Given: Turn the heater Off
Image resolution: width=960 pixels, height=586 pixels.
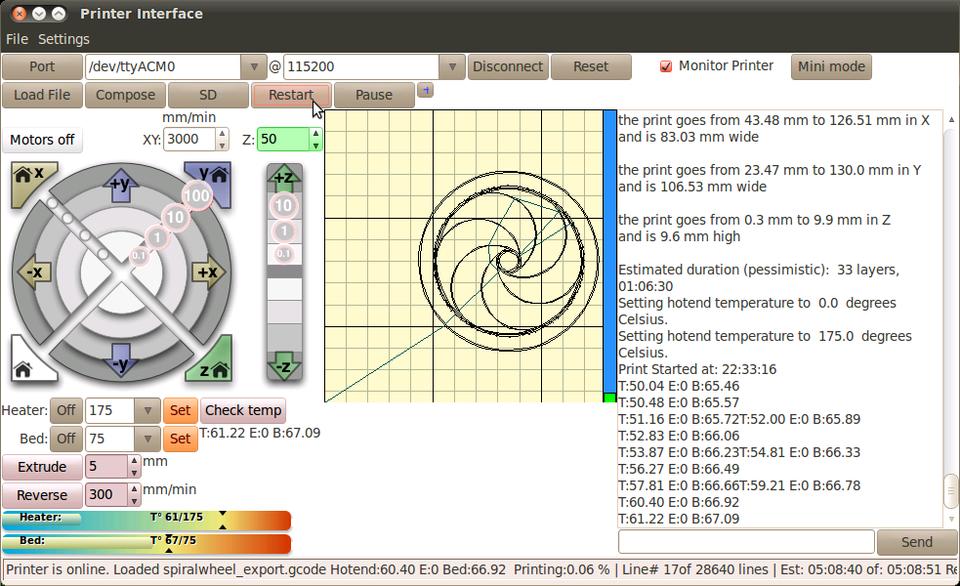Looking at the screenshot, I should pyautogui.click(x=66, y=410).
